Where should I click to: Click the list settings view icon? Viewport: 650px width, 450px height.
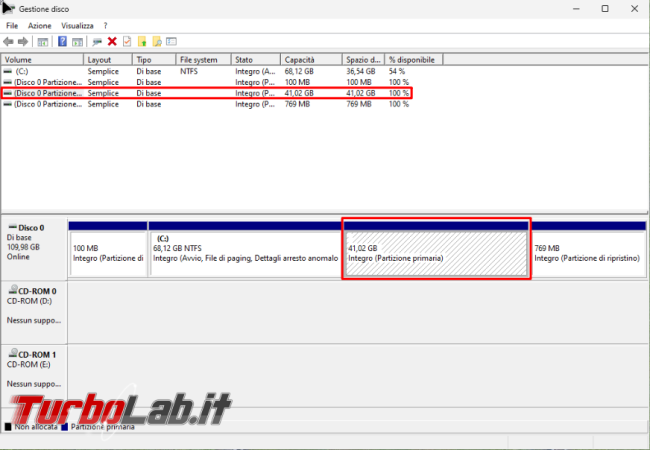[x=171, y=41]
